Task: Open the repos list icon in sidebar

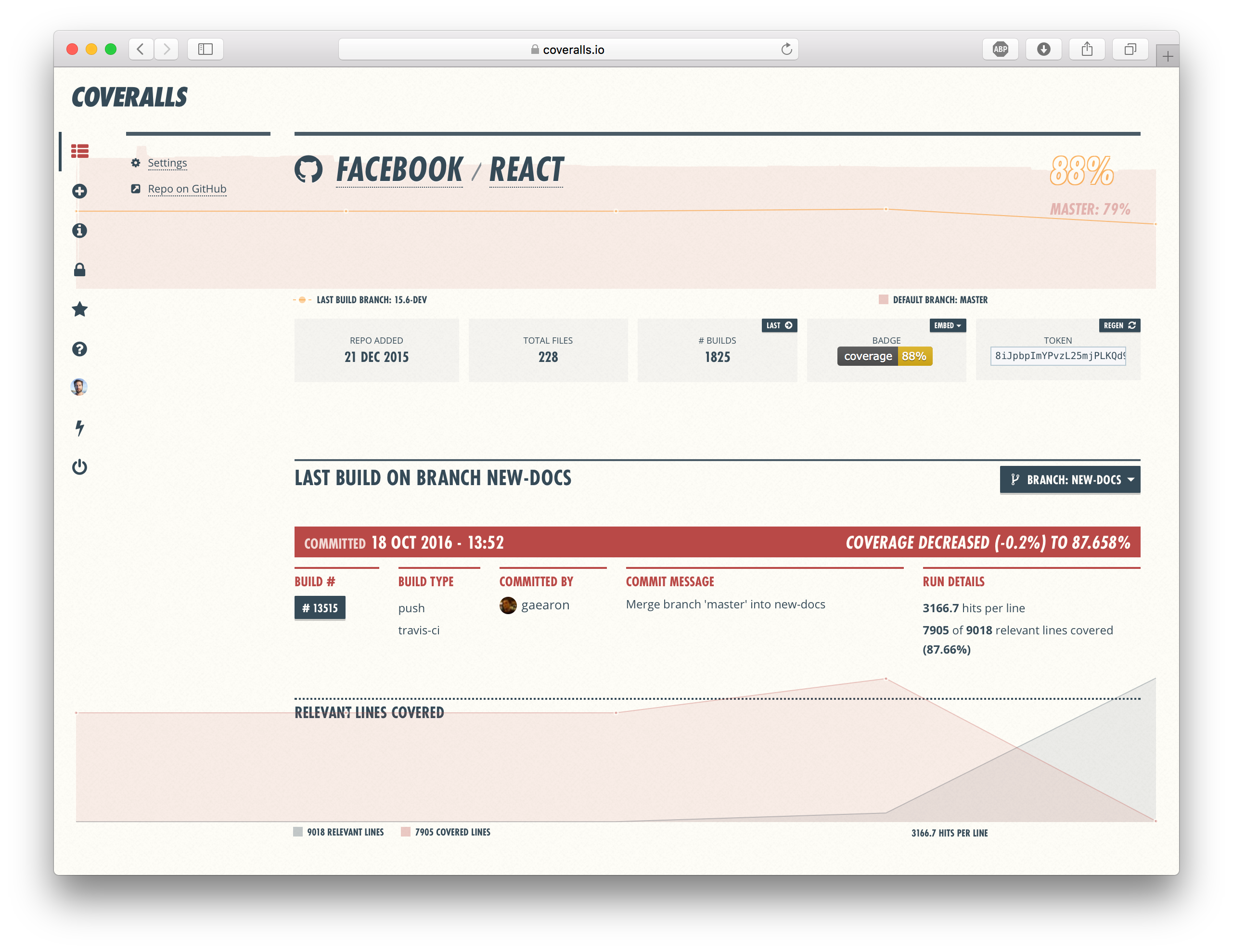Action: pos(79,151)
